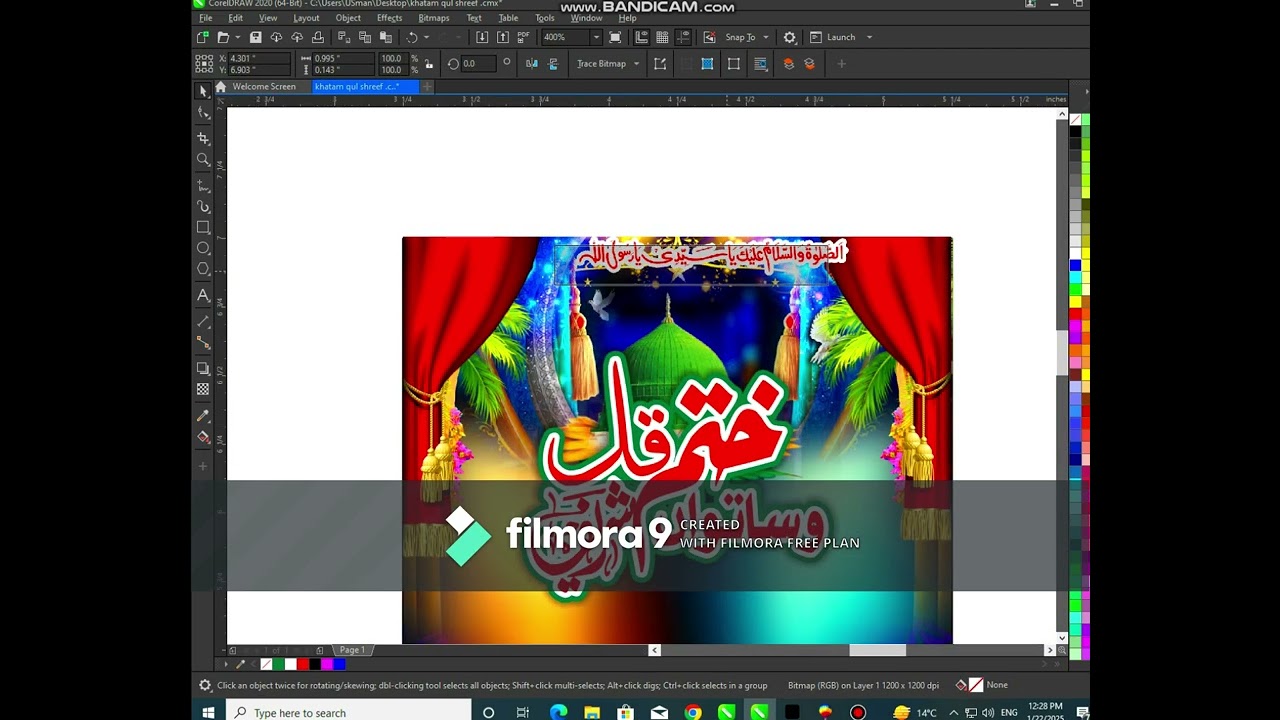The height and width of the screenshot is (720, 1280).
Task: Click the horizontal scrollbar thumb
Action: point(877,650)
